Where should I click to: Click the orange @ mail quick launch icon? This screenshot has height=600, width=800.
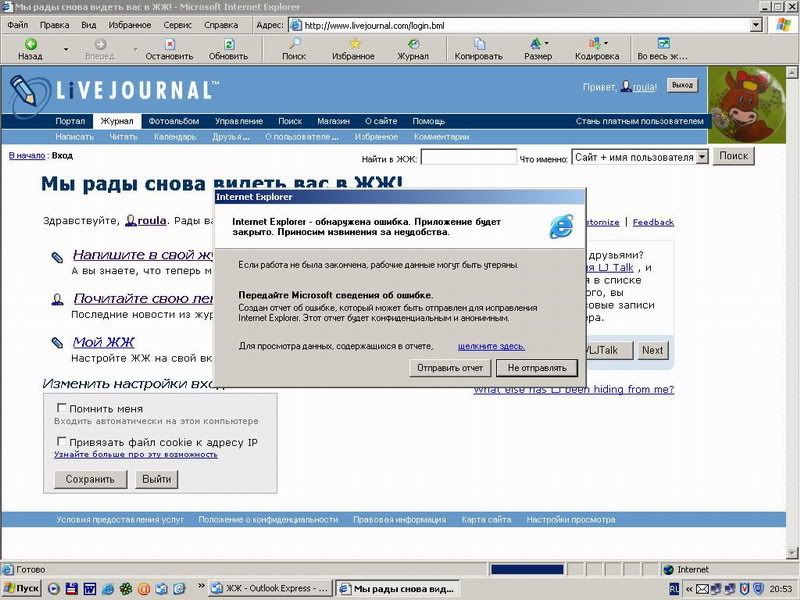[x=144, y=589]
